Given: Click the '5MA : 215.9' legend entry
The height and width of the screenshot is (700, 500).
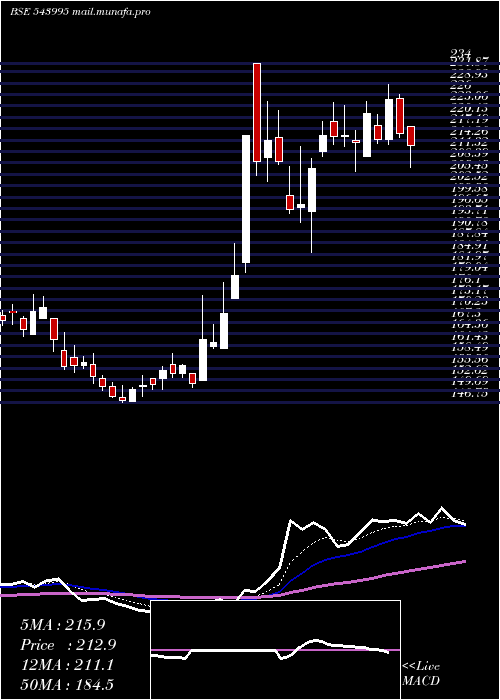Looking at the screenshot, I should (63, 625).
